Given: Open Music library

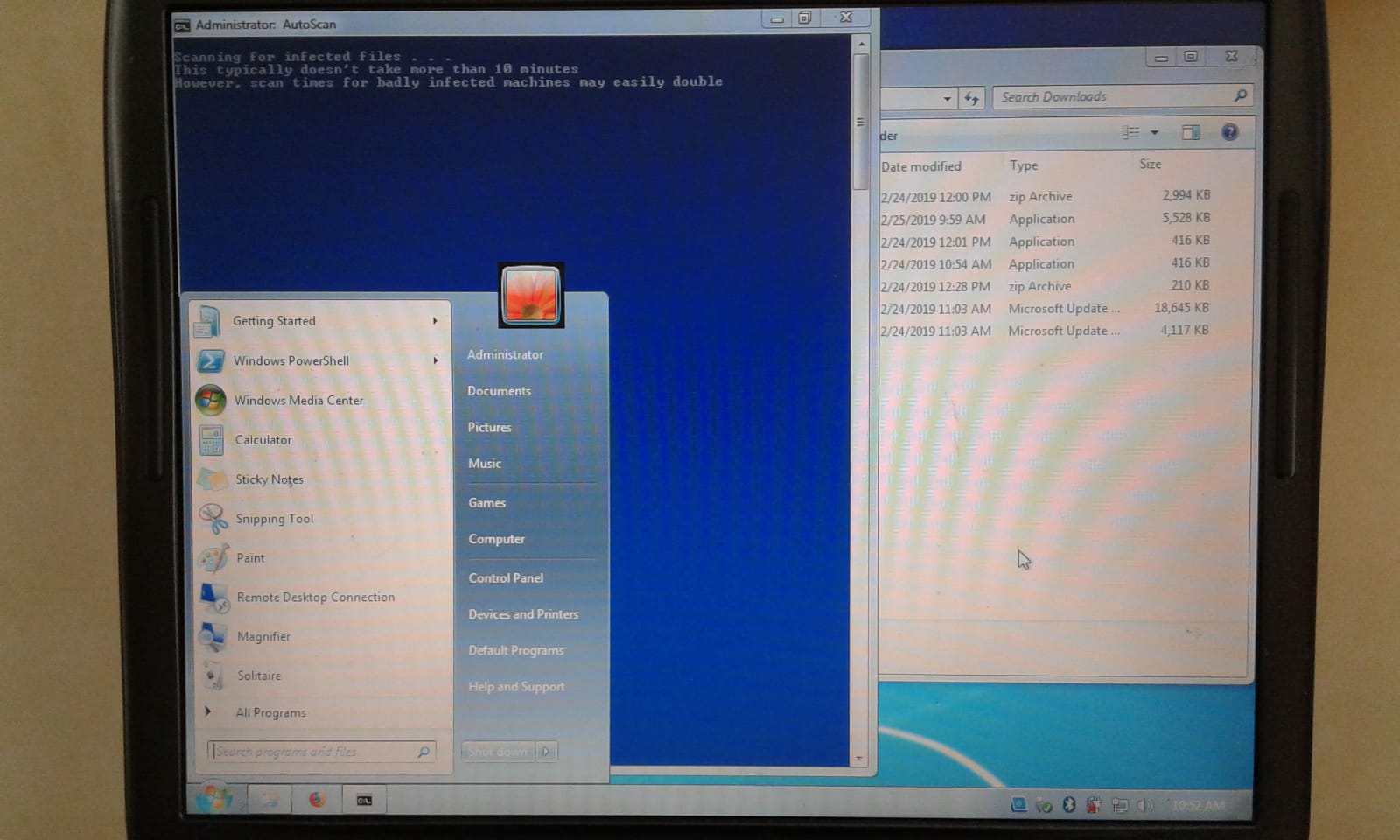Looking at the screenshot, I should tap(484, 464).
